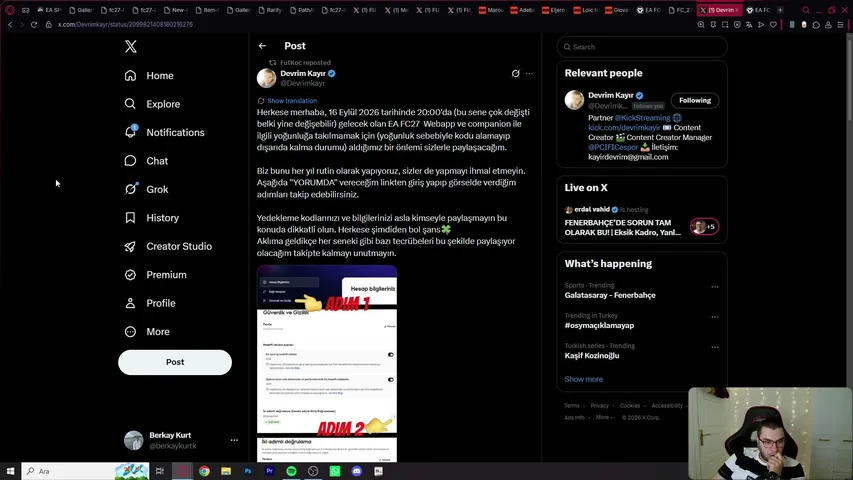Click the X logo in sidebar
The image size is (853, 480).
point(131,46)
